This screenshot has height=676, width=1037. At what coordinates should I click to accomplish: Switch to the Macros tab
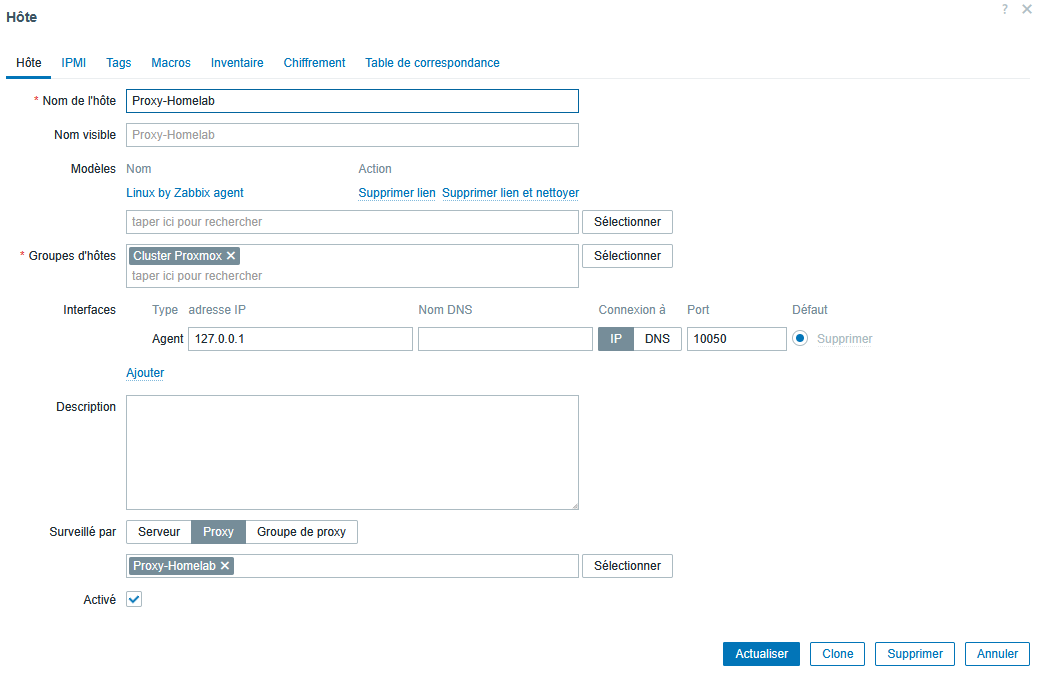[x=170, y=62]
